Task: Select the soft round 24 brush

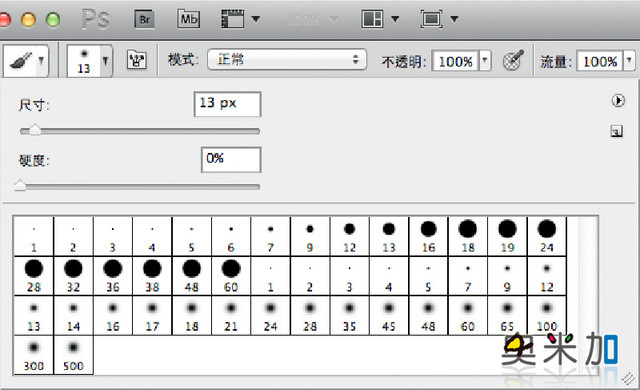Action: point(271,315)
